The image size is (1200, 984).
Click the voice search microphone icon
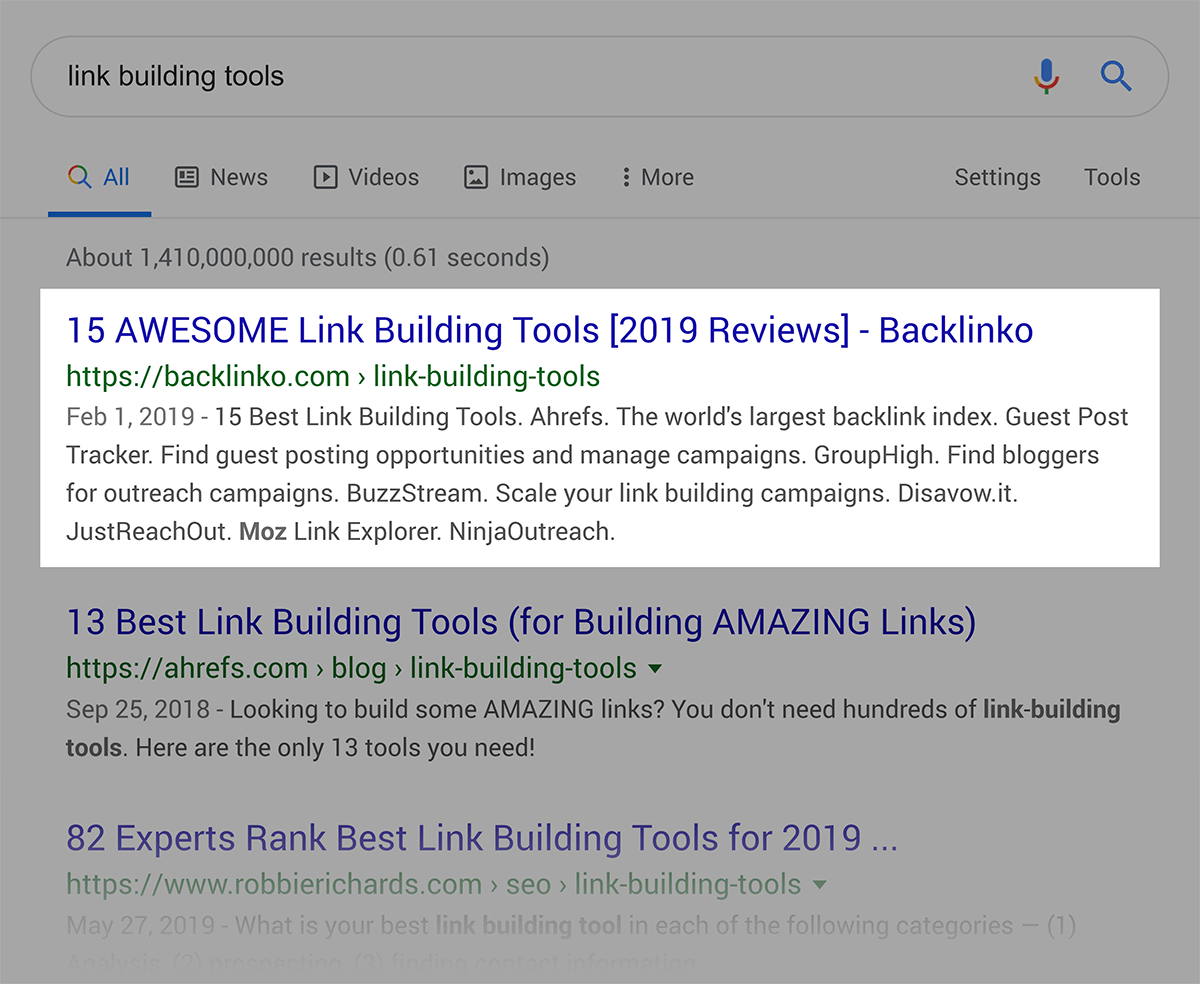(1046, 76)
